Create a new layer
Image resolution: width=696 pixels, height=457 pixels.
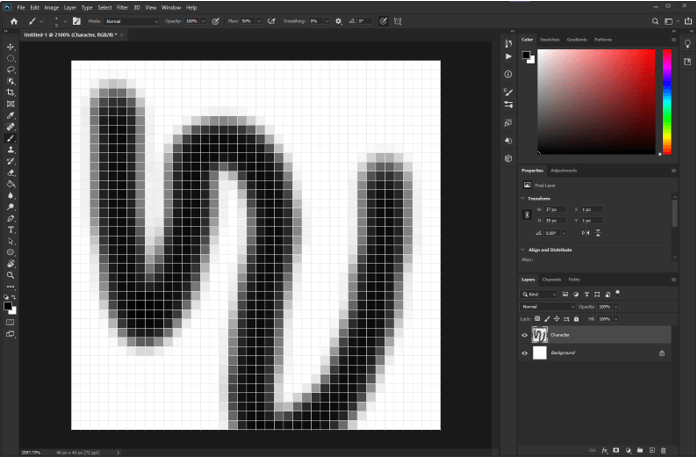click(x=652, y=450)
